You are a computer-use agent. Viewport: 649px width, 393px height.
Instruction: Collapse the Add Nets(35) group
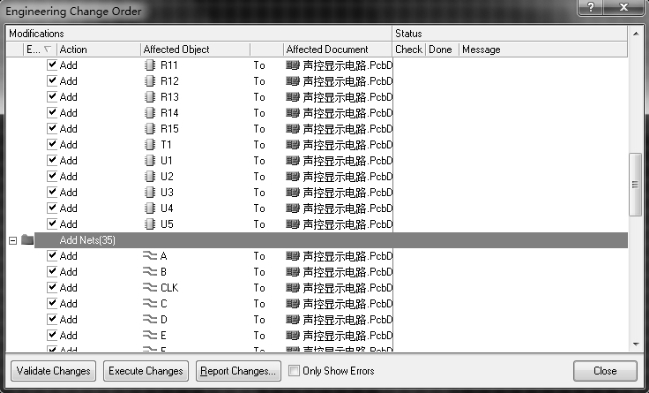pos(13,240)
